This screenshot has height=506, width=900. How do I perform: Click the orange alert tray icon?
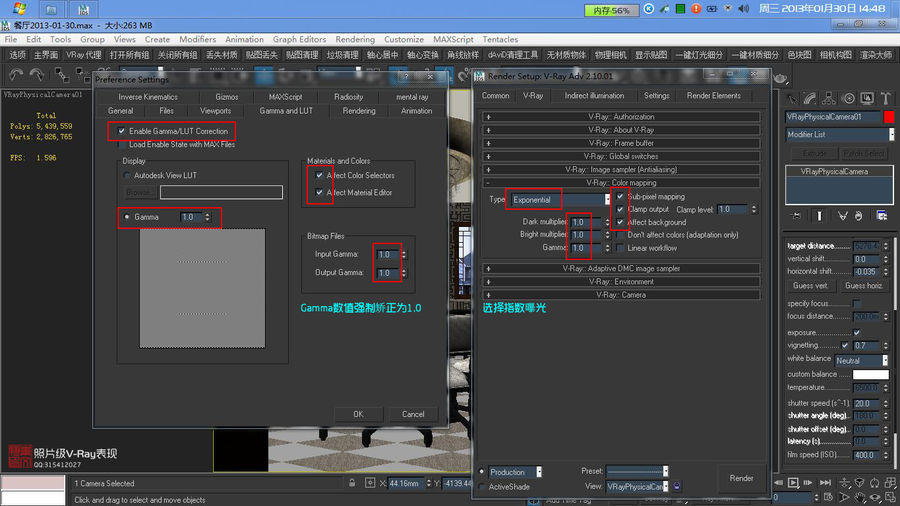point(696,9)
